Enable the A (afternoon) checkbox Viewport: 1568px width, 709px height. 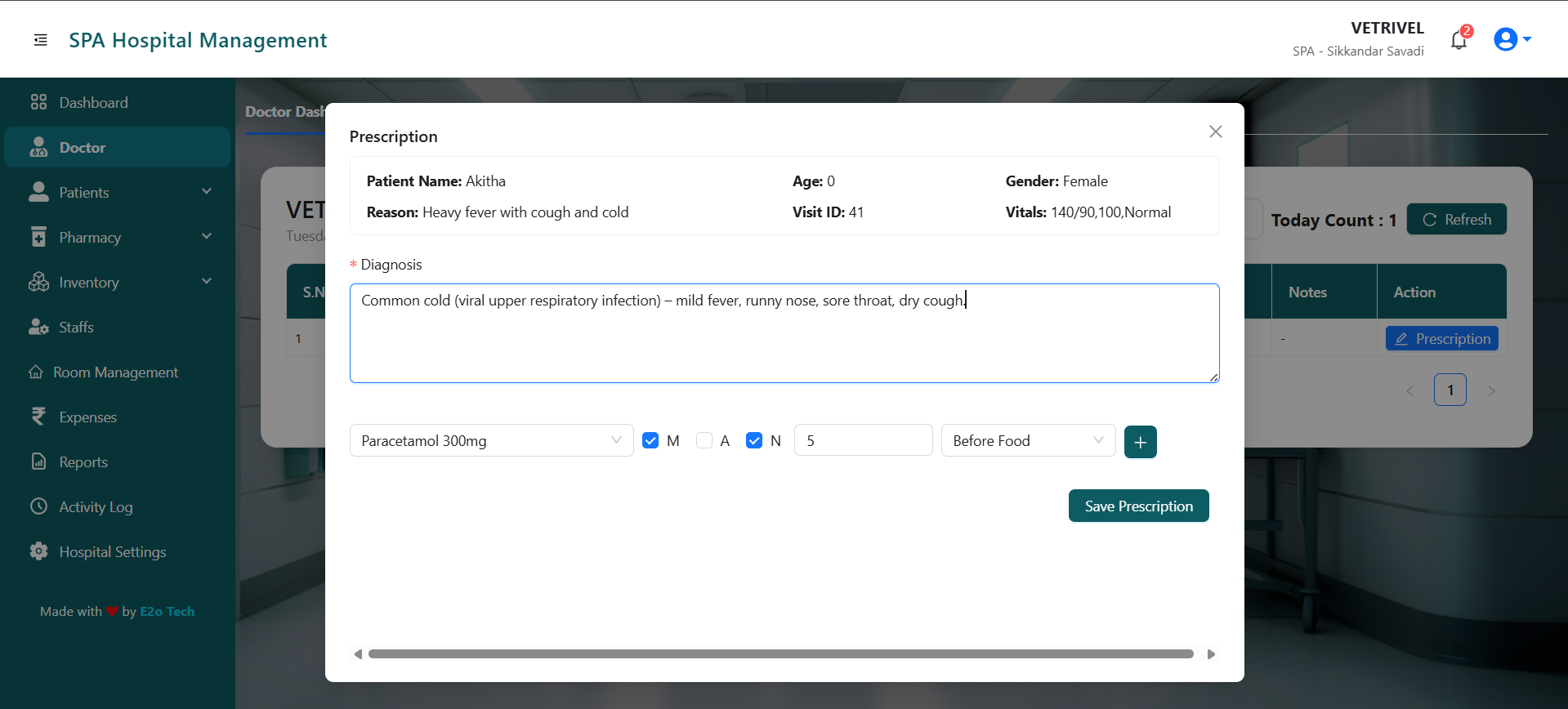[704, 441]
